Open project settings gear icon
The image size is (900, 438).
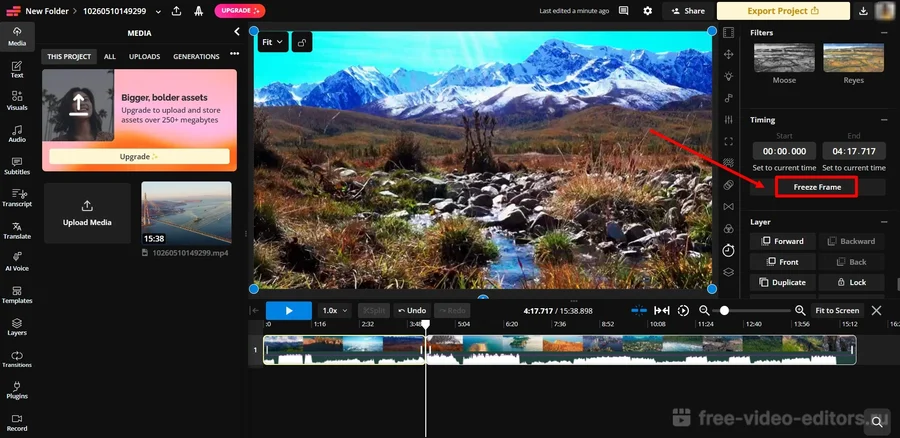pos(648,11)
